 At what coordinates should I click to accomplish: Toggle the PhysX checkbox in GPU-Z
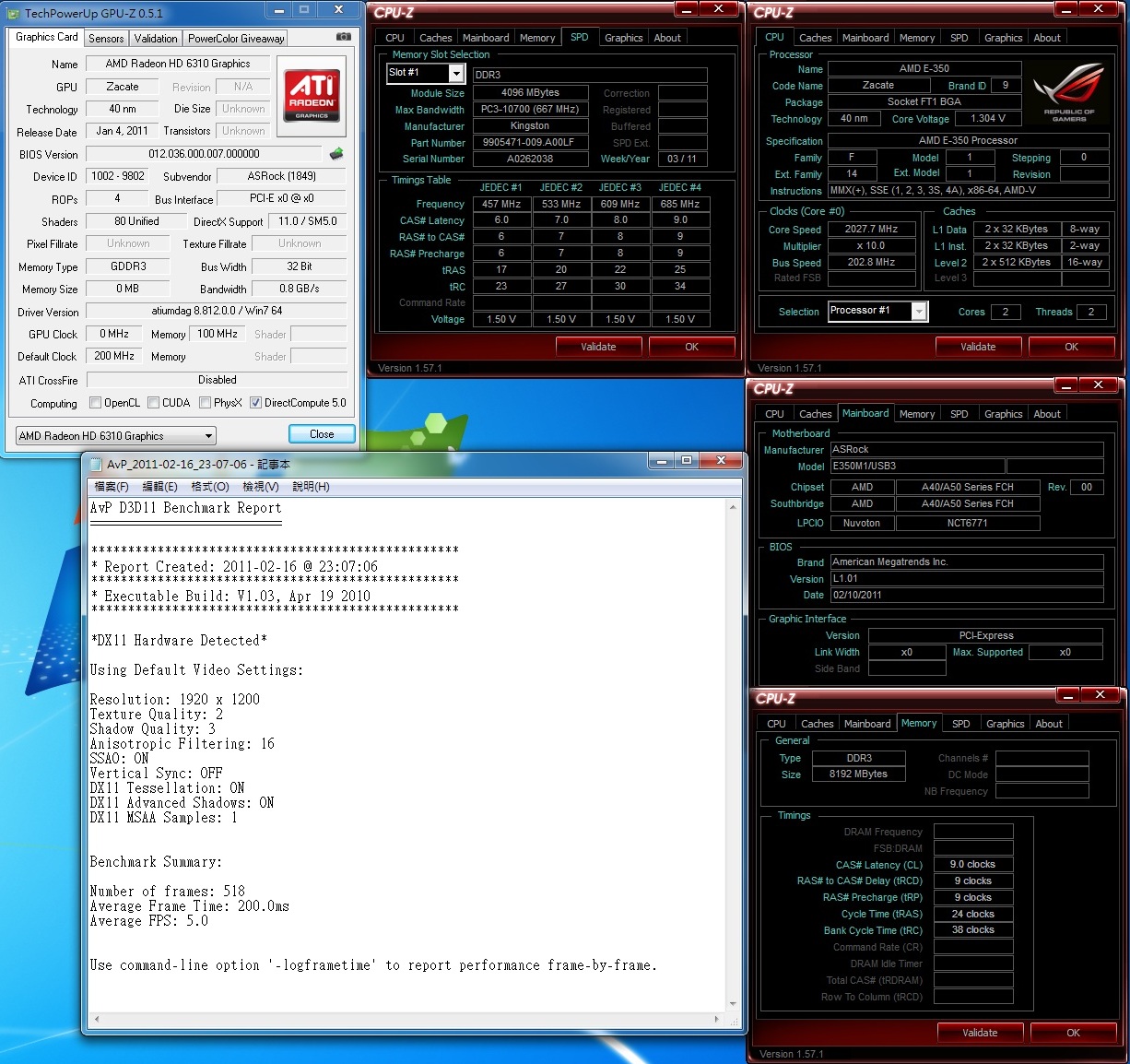click(x=205, y=403)
